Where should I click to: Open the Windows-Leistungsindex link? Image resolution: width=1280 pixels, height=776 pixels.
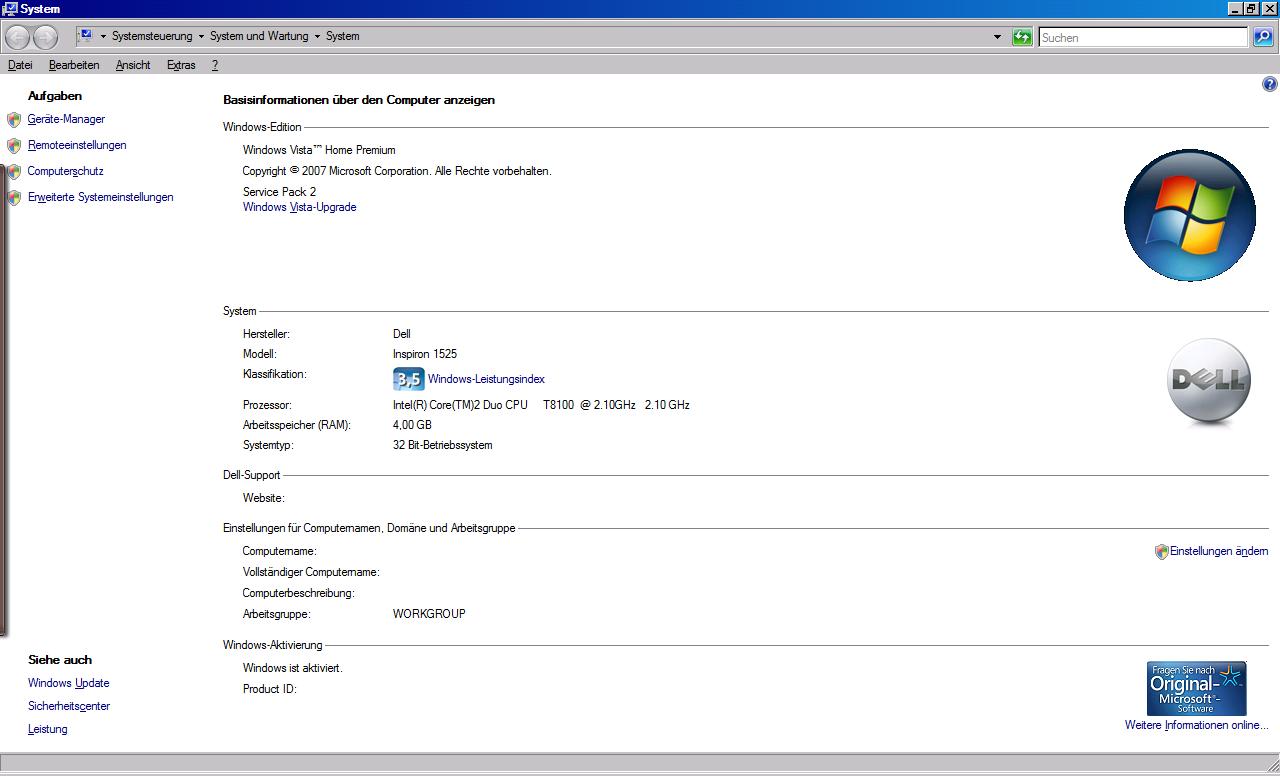(x=486, y=379)
